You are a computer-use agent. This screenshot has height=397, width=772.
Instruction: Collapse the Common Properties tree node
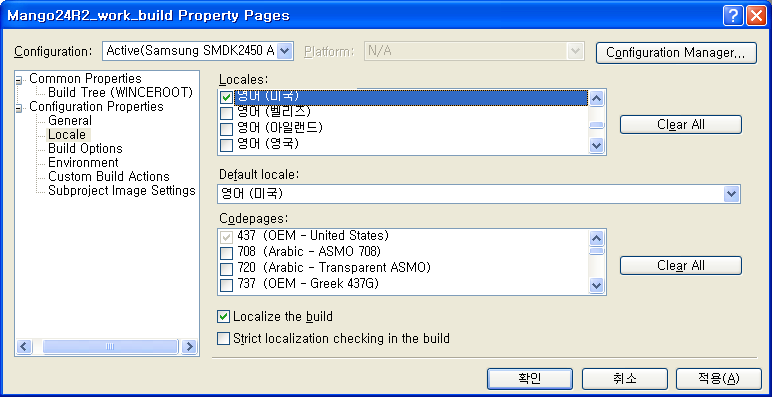(19, 79)
